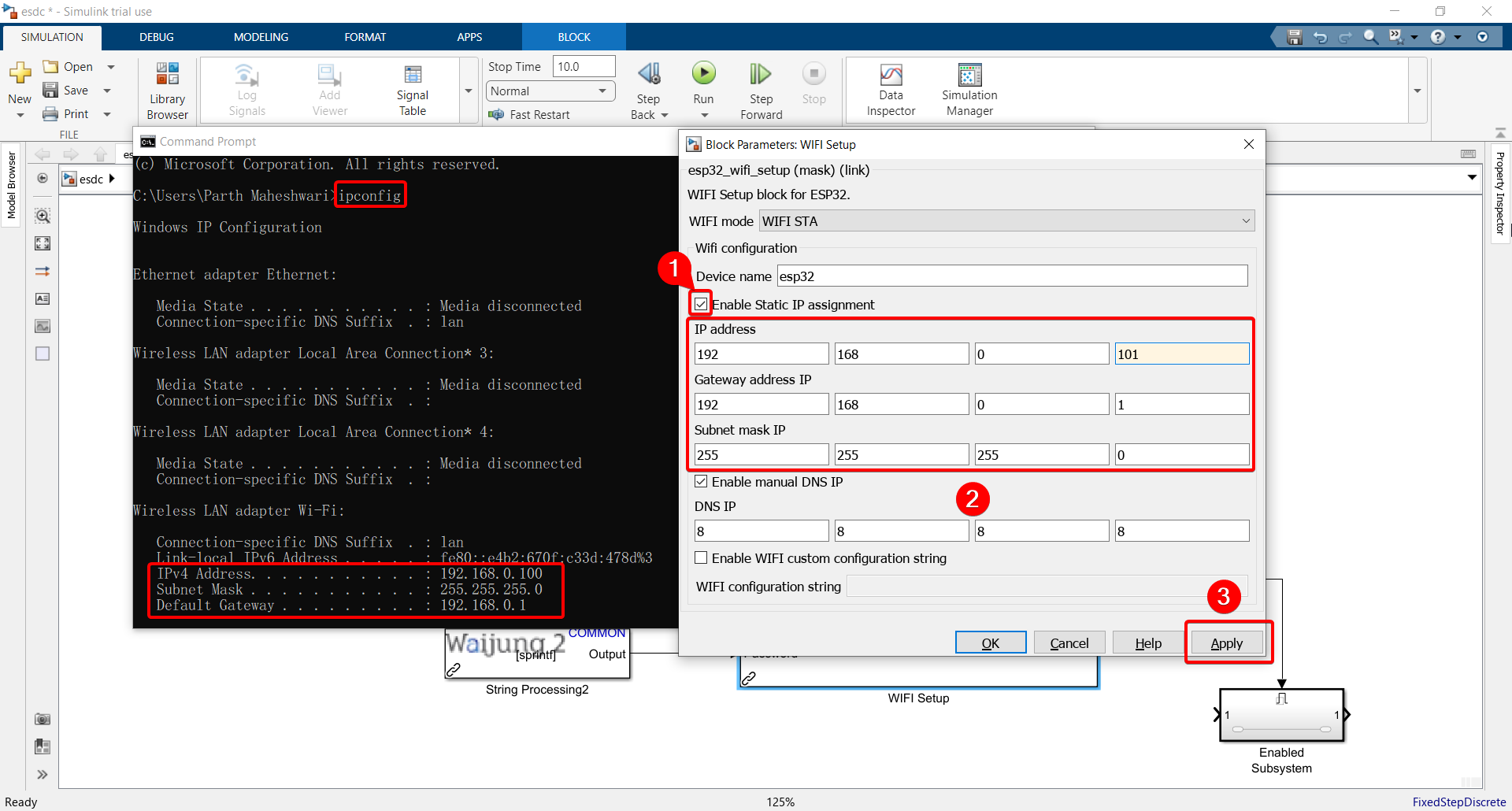Screen dimensions: 1512x811
Task: Click the Save icon in quick access toolbar
Action: (1294, 37)
